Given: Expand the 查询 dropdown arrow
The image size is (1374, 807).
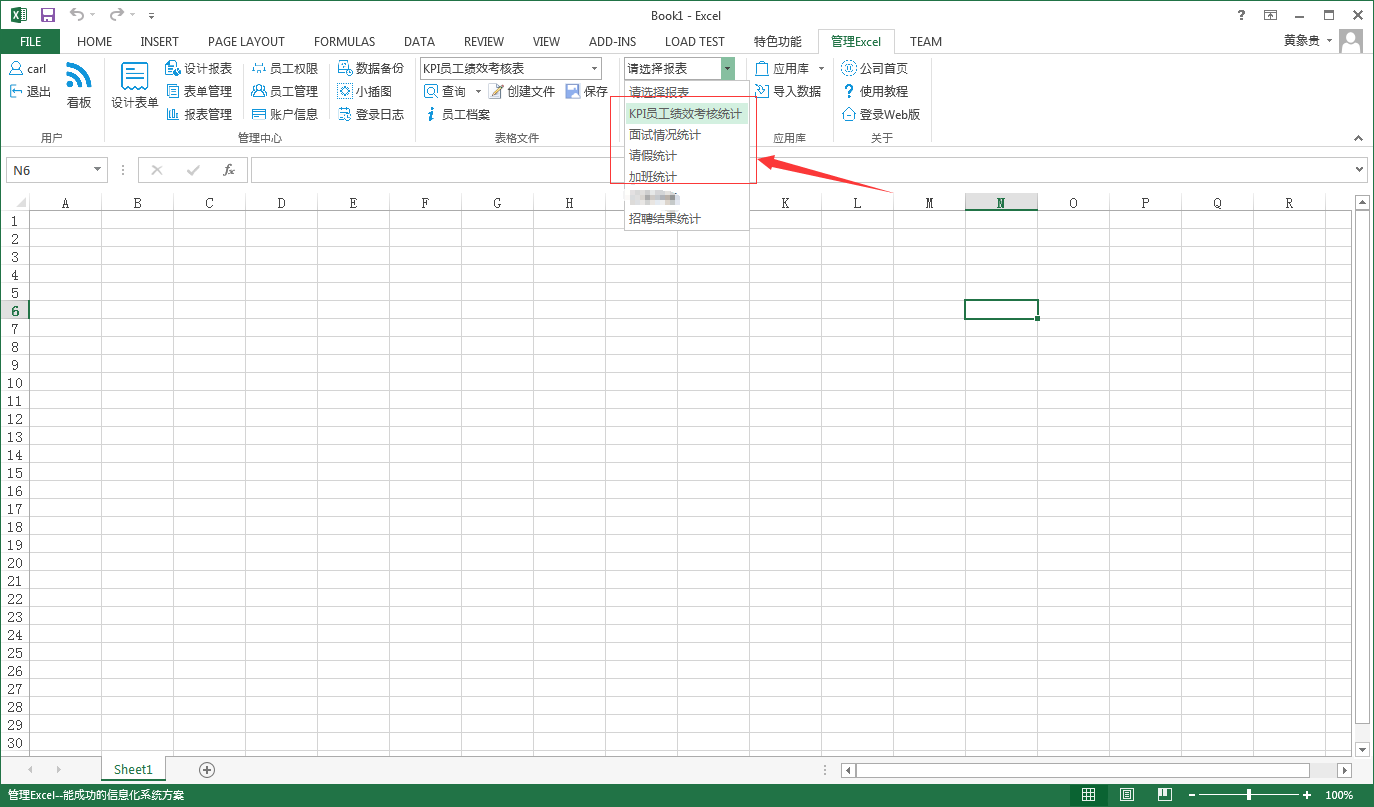Looking at the screenshot, I should 478,91.
